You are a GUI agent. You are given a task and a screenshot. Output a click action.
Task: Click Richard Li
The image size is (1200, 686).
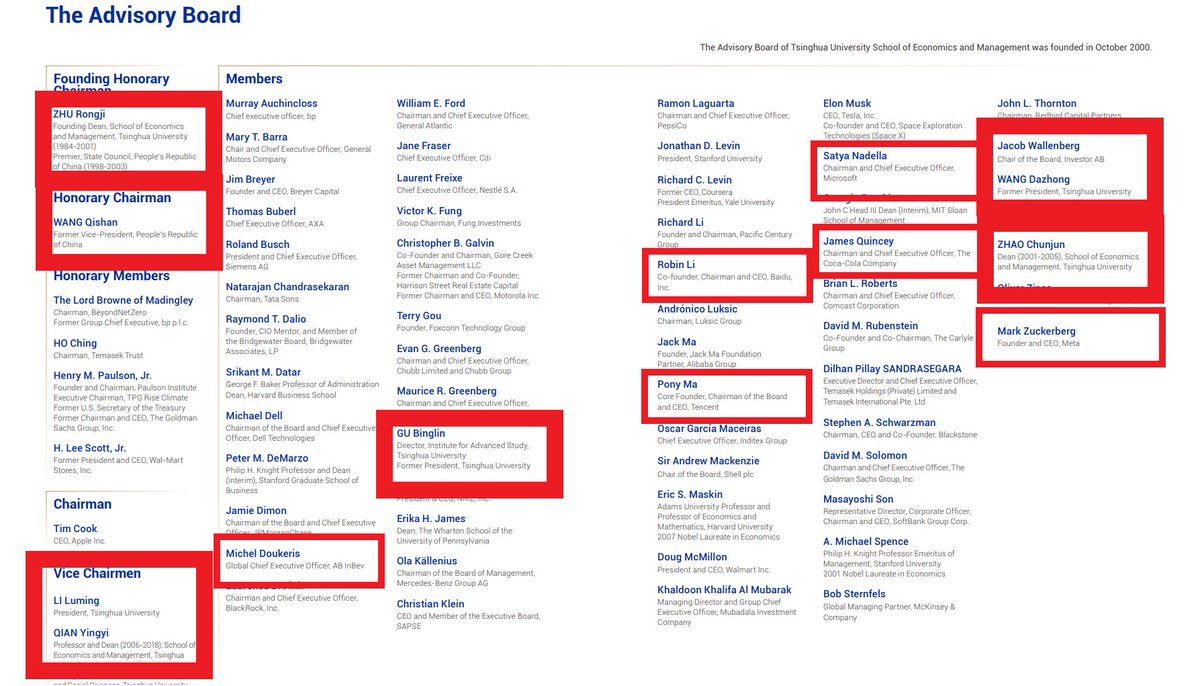[680, 222]
